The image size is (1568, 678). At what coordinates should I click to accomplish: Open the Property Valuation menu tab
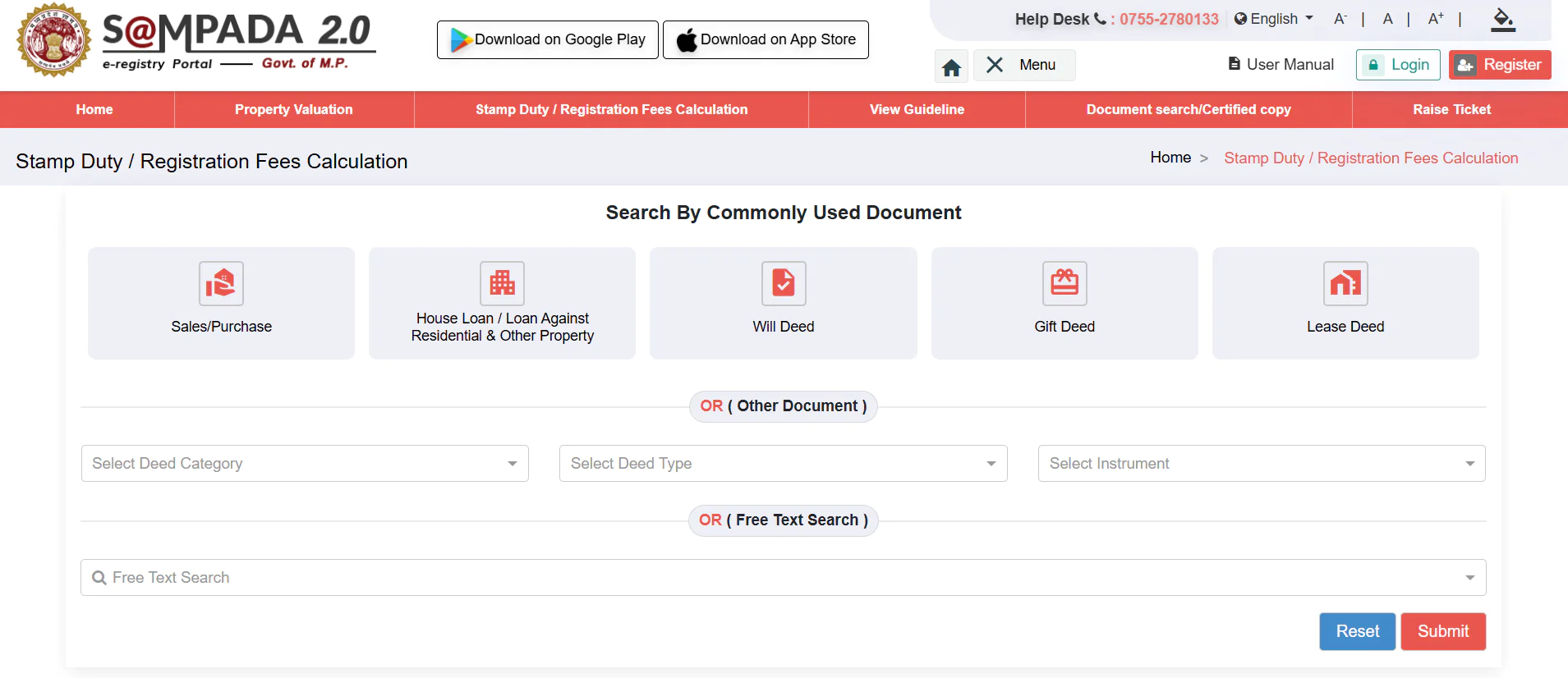pos(294,109)
